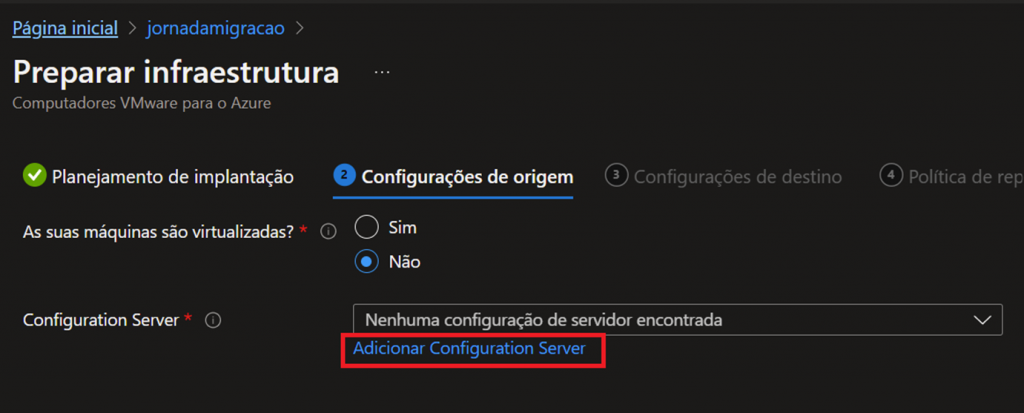Image resolution: width=1024 pixels, height=413 pixels.
Task: Open the Política de rep... tab
Action: click(964, 177)
